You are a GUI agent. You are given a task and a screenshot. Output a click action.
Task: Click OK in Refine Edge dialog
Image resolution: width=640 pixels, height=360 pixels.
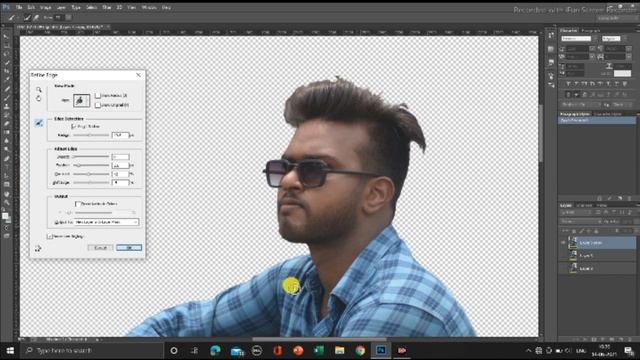129,248
